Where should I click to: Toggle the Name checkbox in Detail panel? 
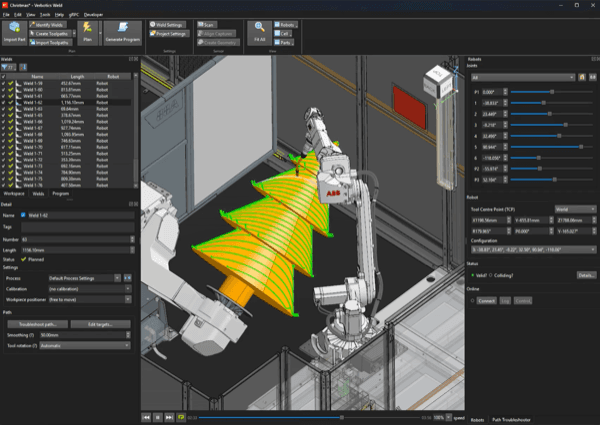pos(23,215)
